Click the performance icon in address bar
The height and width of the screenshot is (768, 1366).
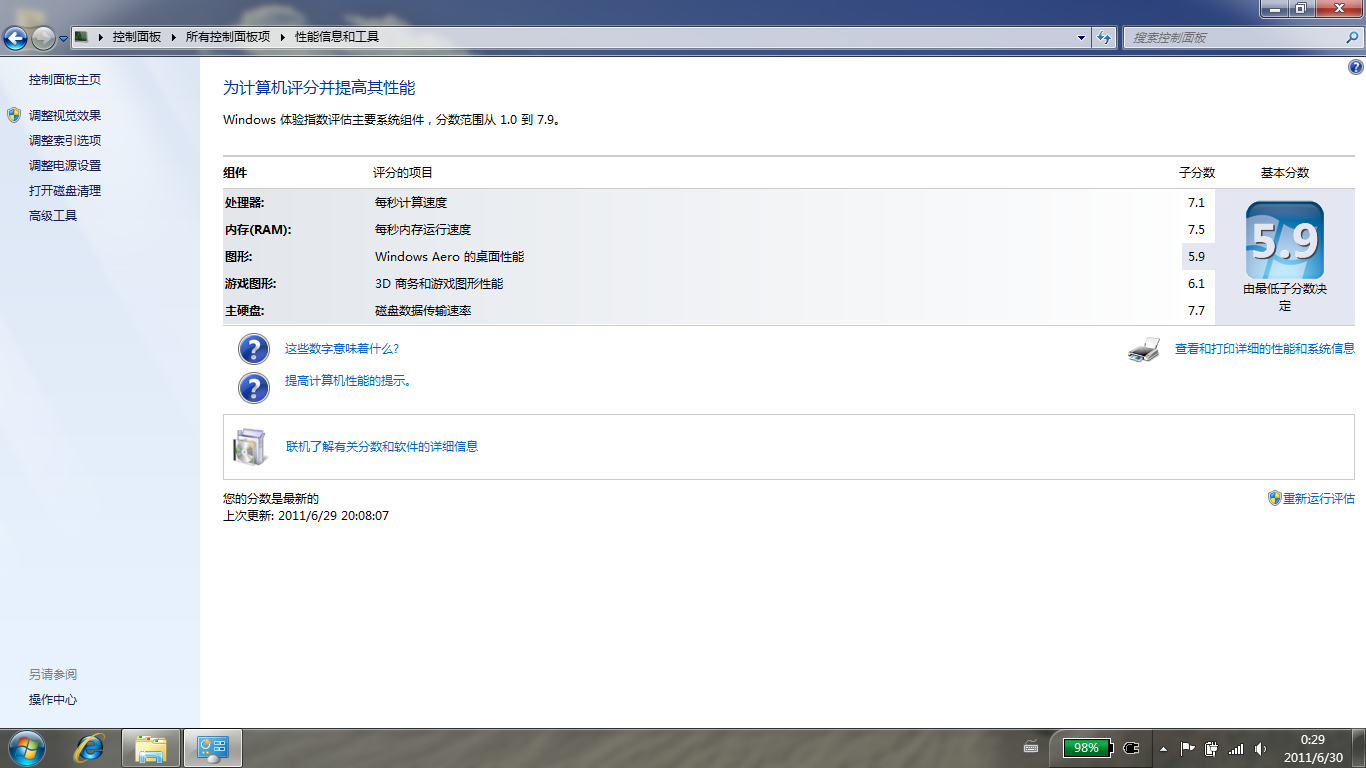[x=81, y=37]
